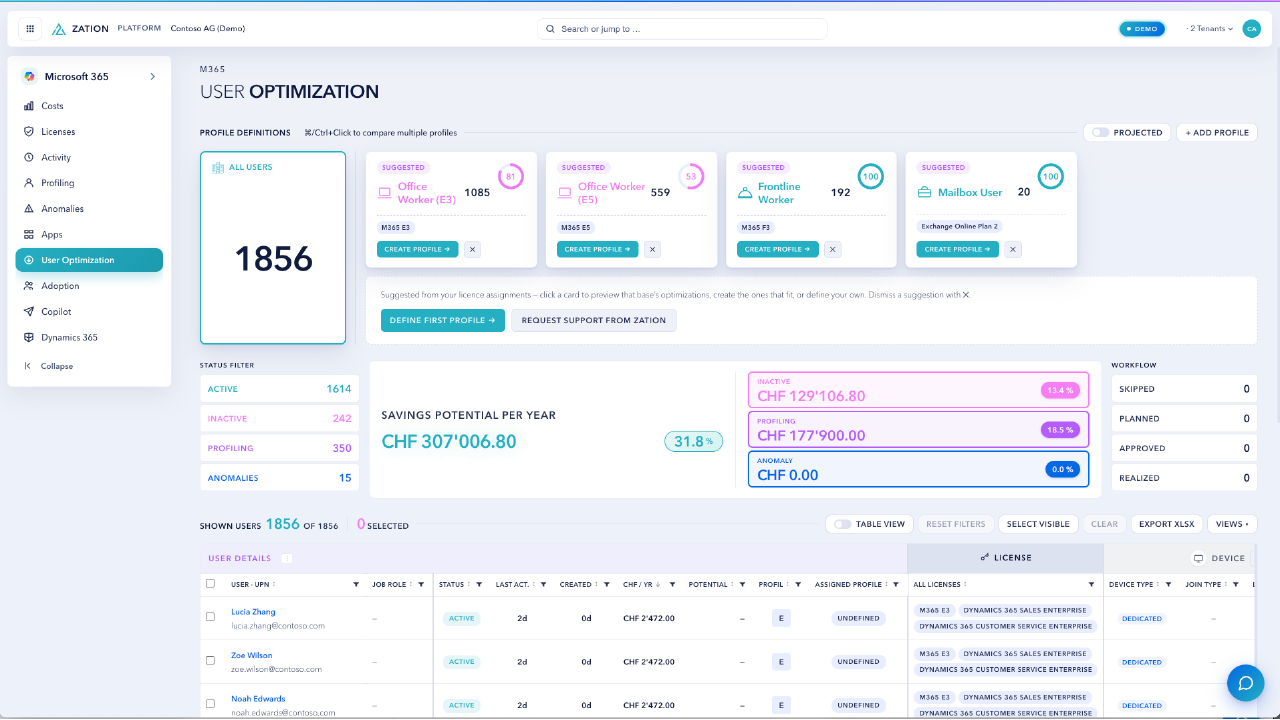Screen dimensions: 1280x720
Task: Open Profiling in the sidebar
Action: [x=89, y=183]
